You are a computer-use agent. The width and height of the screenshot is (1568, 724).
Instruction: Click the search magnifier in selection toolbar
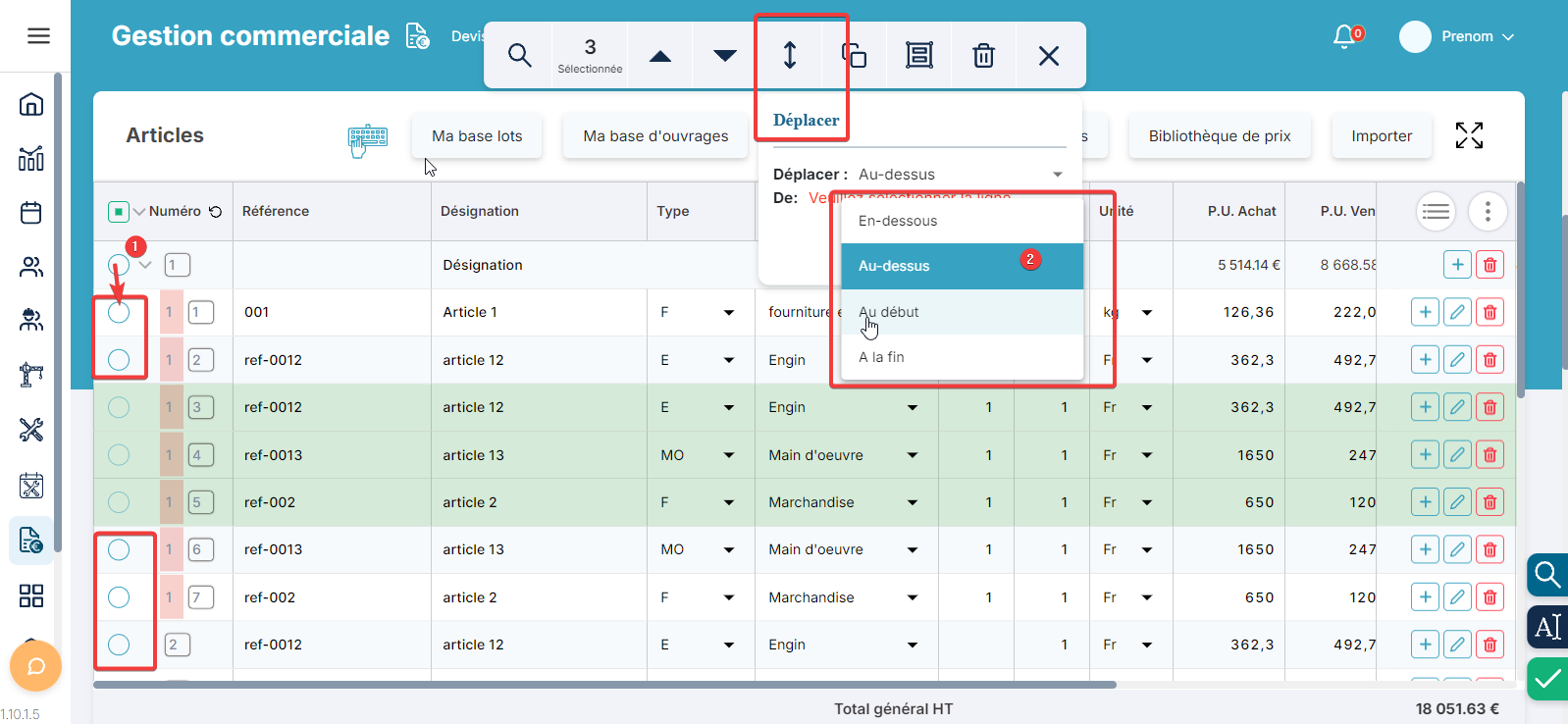(x=519, y=56)
